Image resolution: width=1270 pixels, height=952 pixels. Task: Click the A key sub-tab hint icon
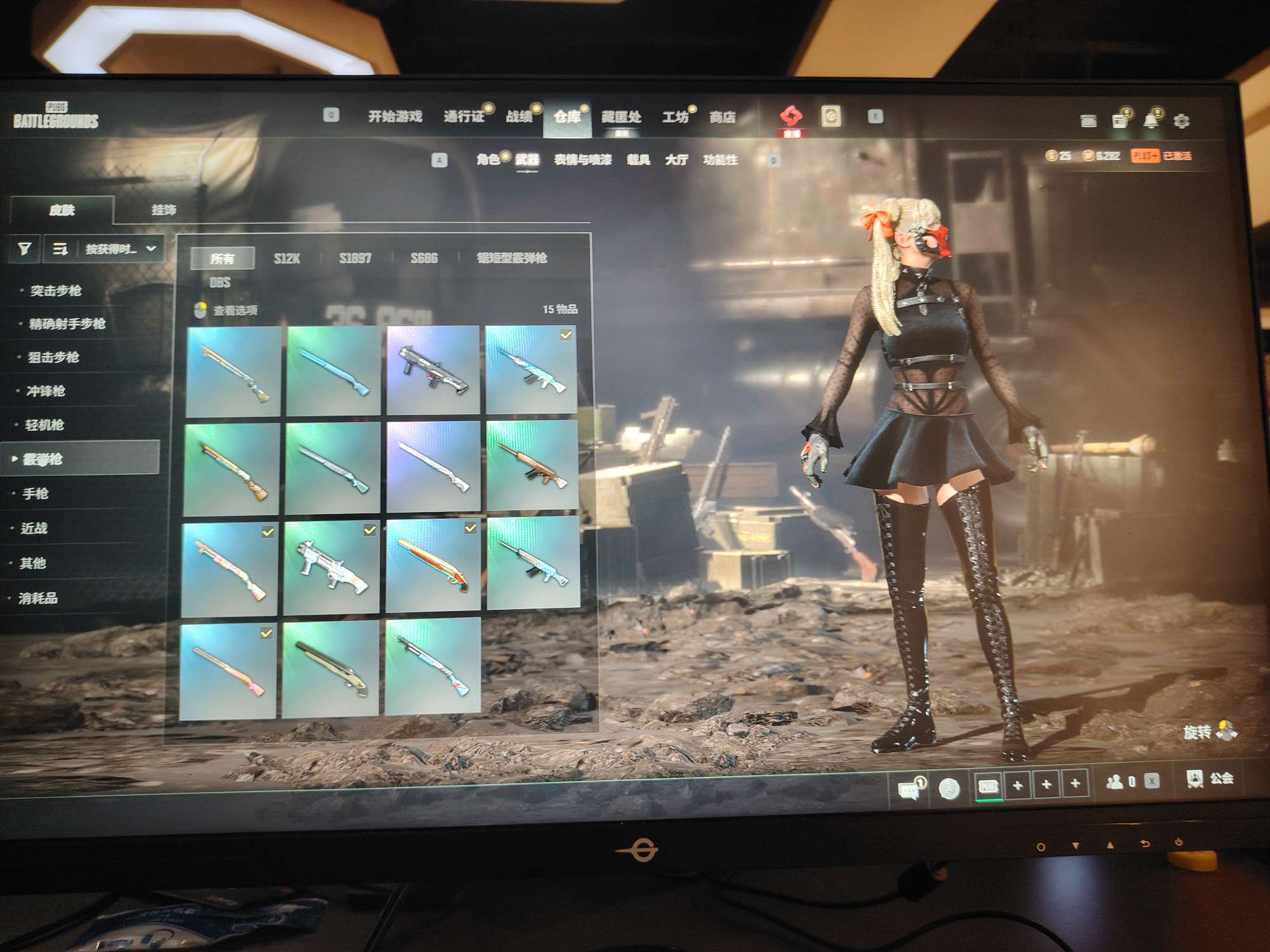point(439,160)
